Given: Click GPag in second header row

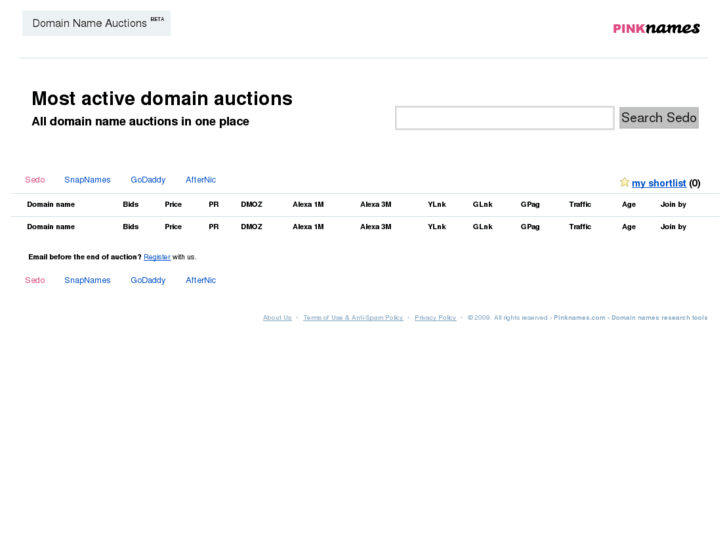Looking at the screenshot, I should 530,227.
